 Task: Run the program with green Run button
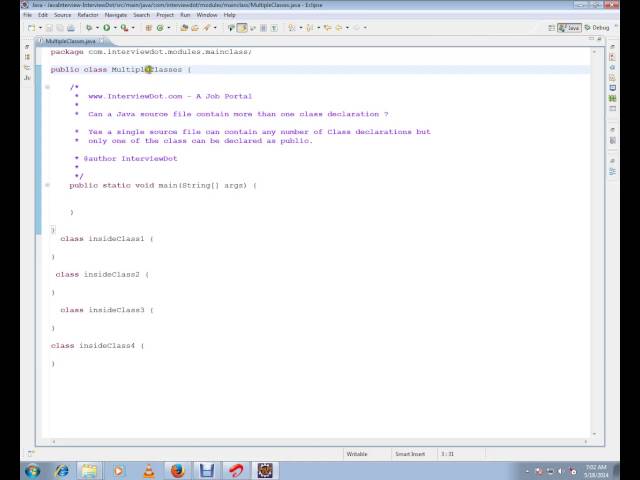tap(107, 28)
